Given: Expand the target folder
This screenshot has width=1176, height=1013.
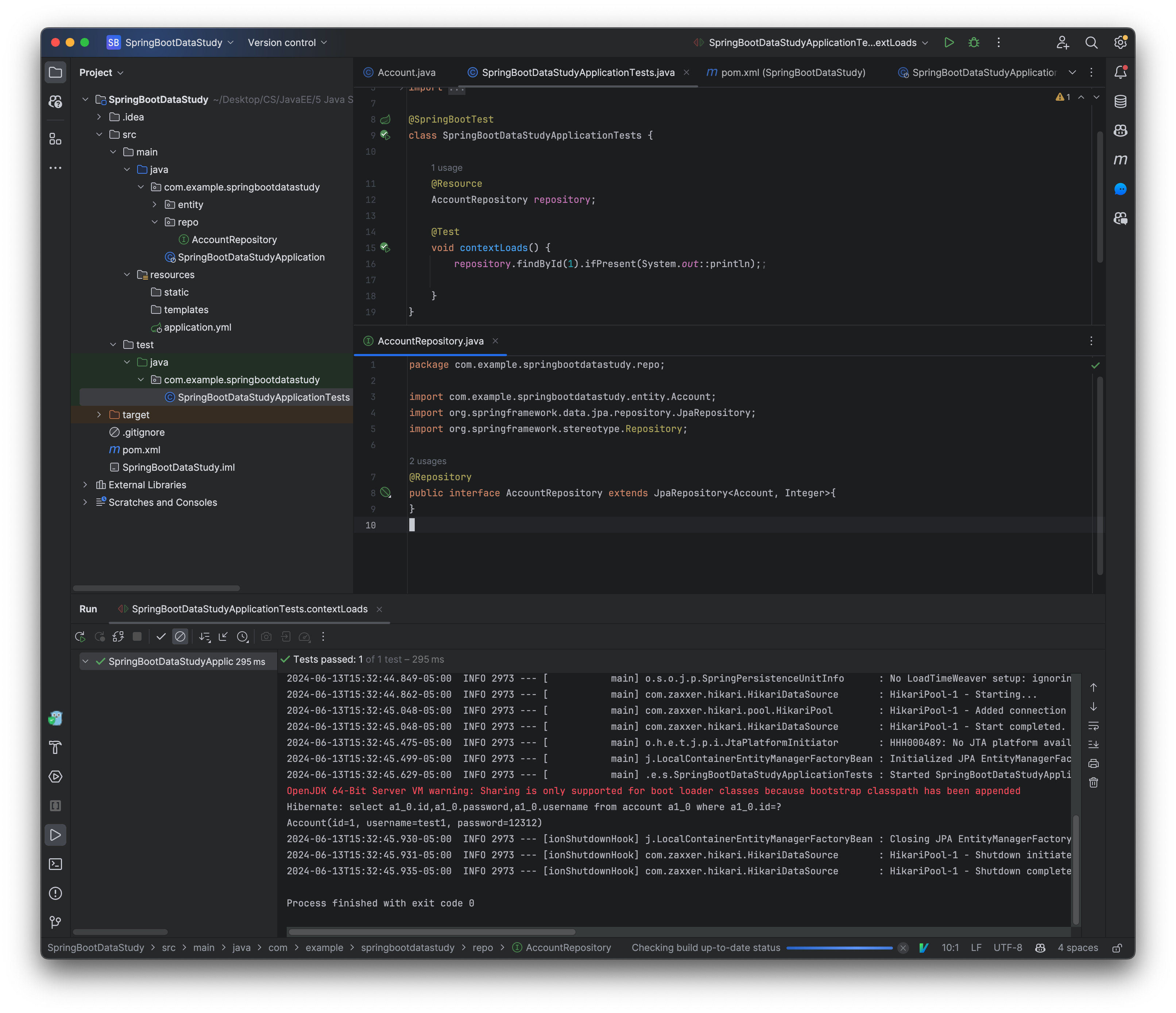Looking at the screenshot, I should click(x=99, y=415).
